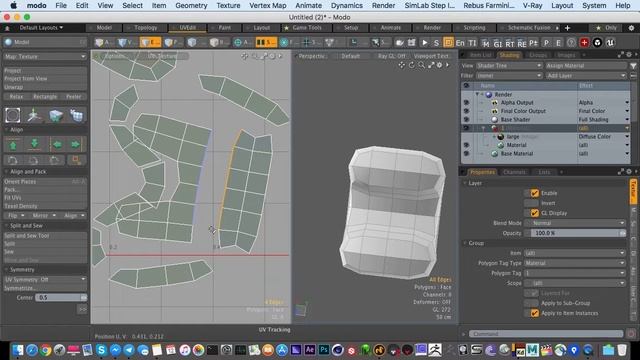Image resolution: width=640 pixels, height=360 pixels.
Task: Click the Fit UVs button
Action: click(45, 198)
